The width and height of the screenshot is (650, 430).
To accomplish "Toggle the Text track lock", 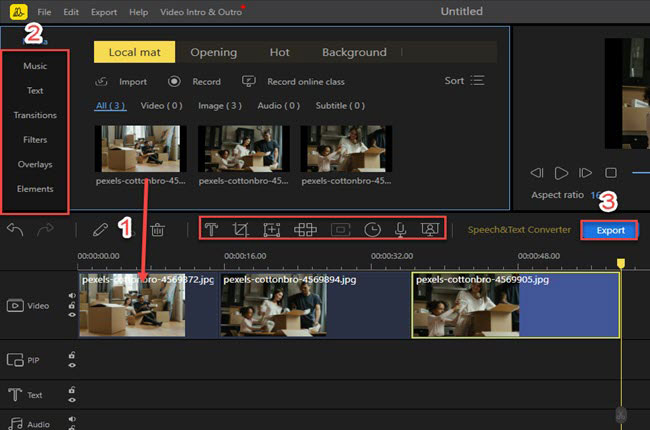I will (x=72, y=390).
